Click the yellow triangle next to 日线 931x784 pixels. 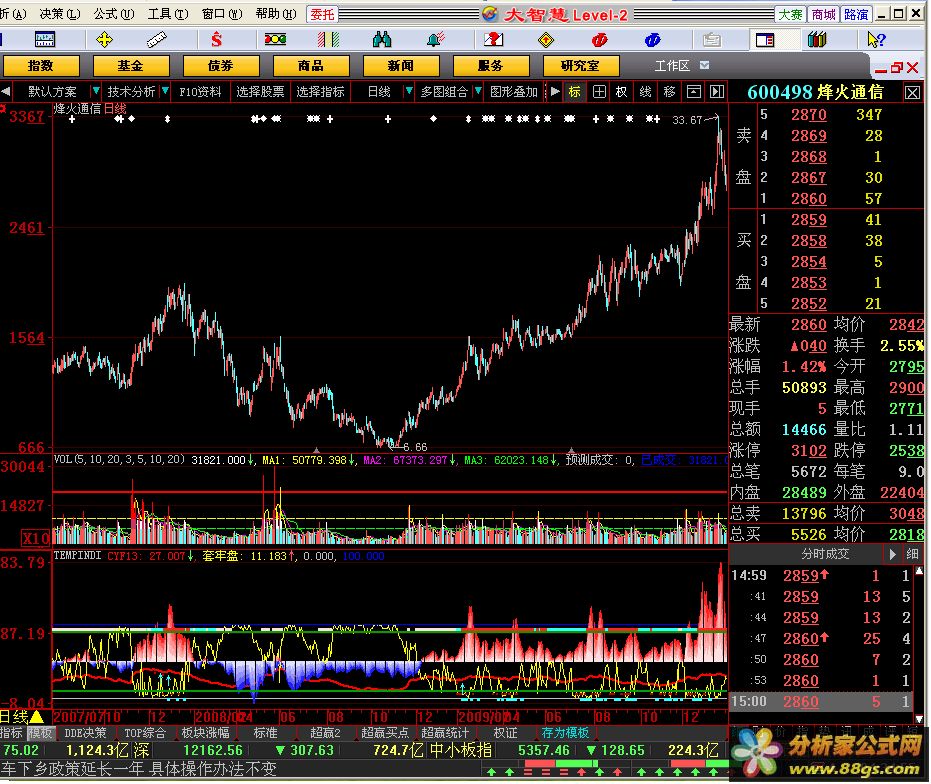pos(37,717)
